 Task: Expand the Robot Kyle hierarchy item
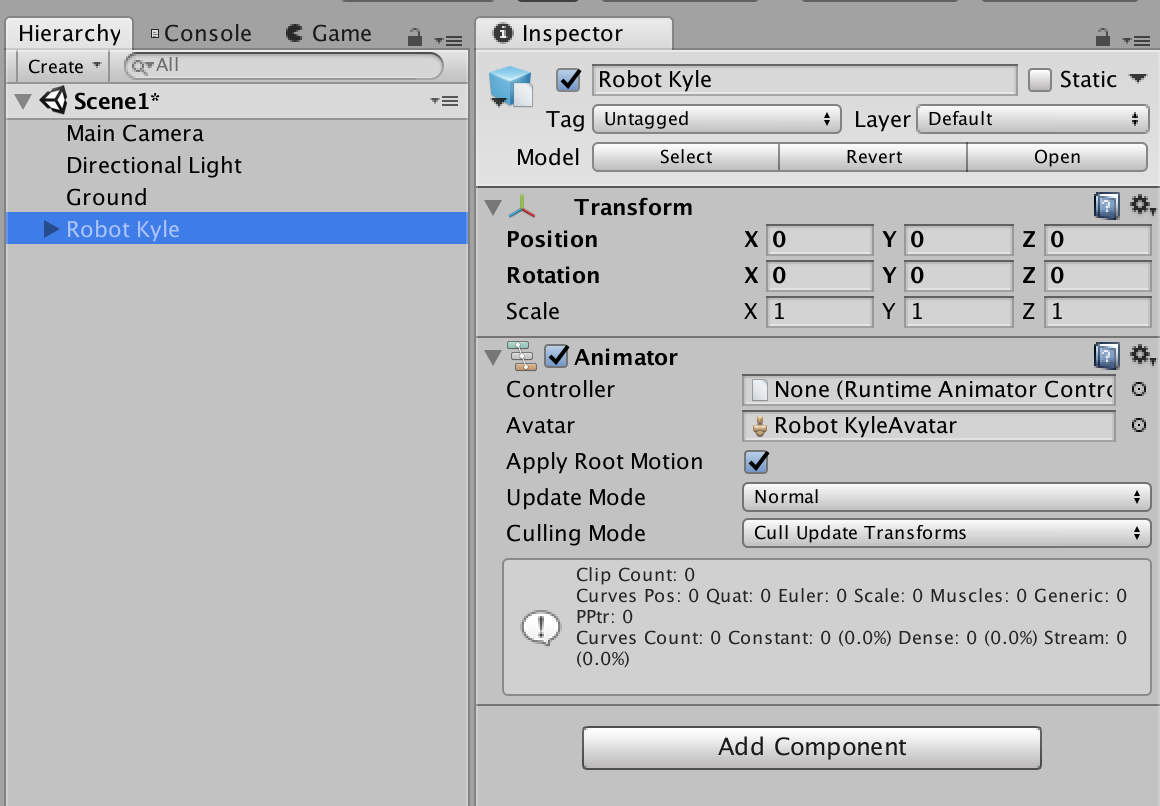[x=52, y=230]
